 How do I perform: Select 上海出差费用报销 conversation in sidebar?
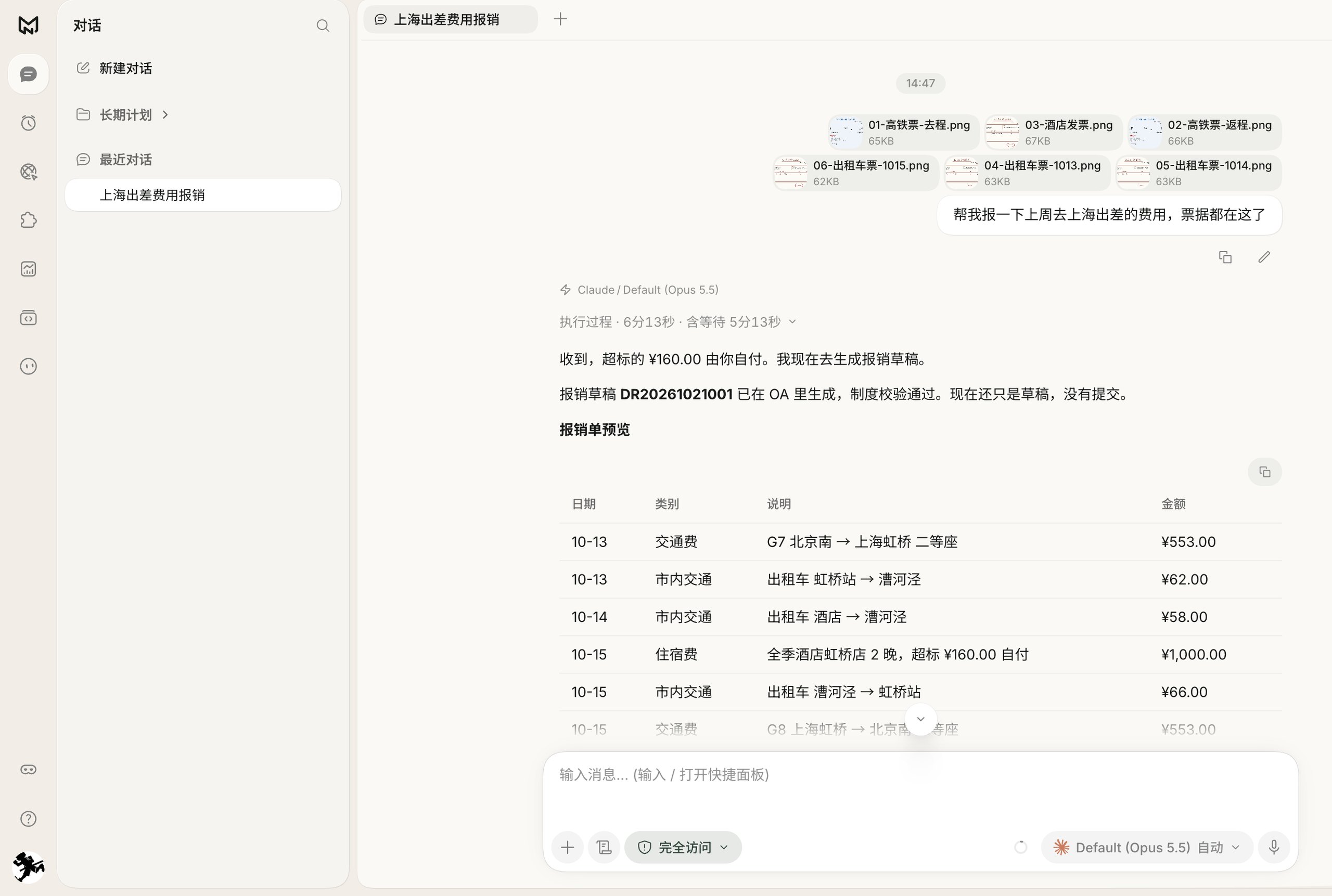coord(203,195)
